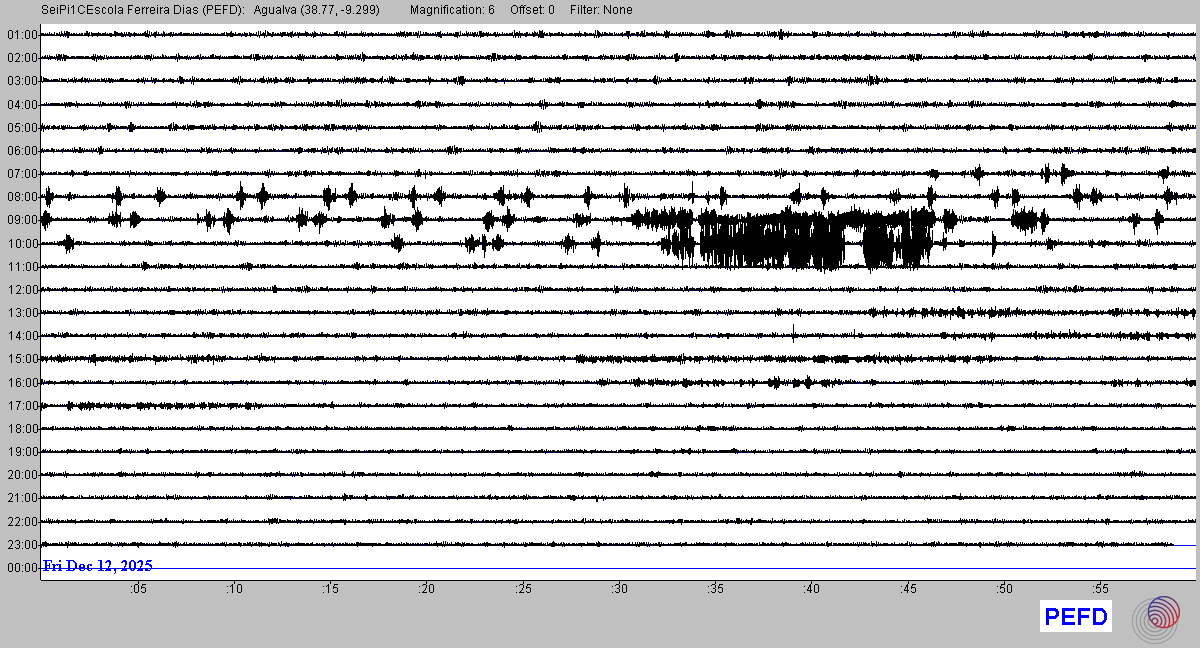Click the :05 minute axis marker
This screenshot has height=648, width=1200.
pos(137,589)
